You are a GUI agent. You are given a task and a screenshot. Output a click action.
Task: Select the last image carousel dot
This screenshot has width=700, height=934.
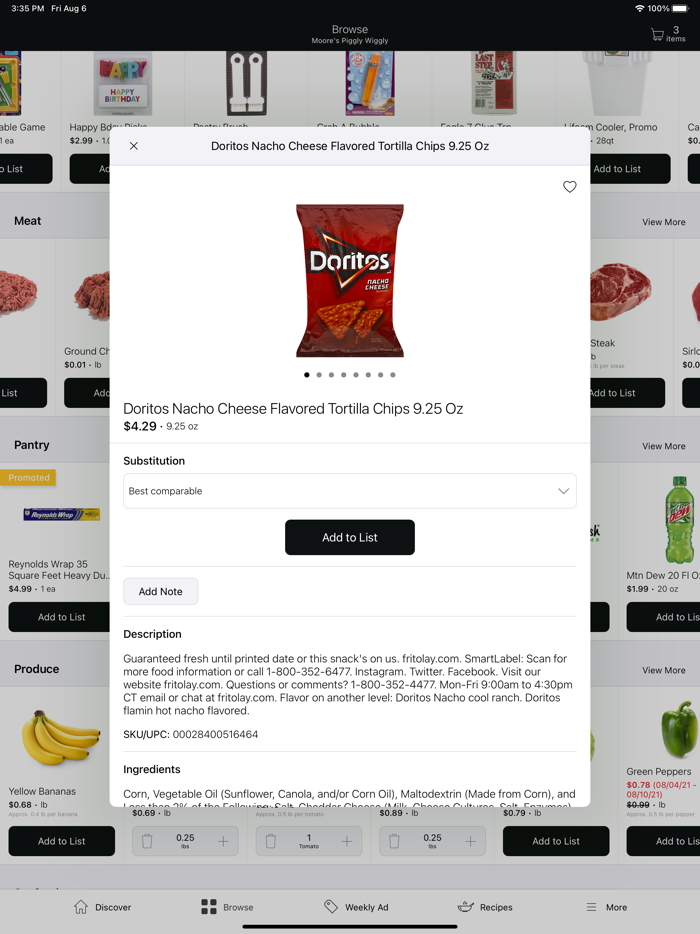[x=393, y=375]
